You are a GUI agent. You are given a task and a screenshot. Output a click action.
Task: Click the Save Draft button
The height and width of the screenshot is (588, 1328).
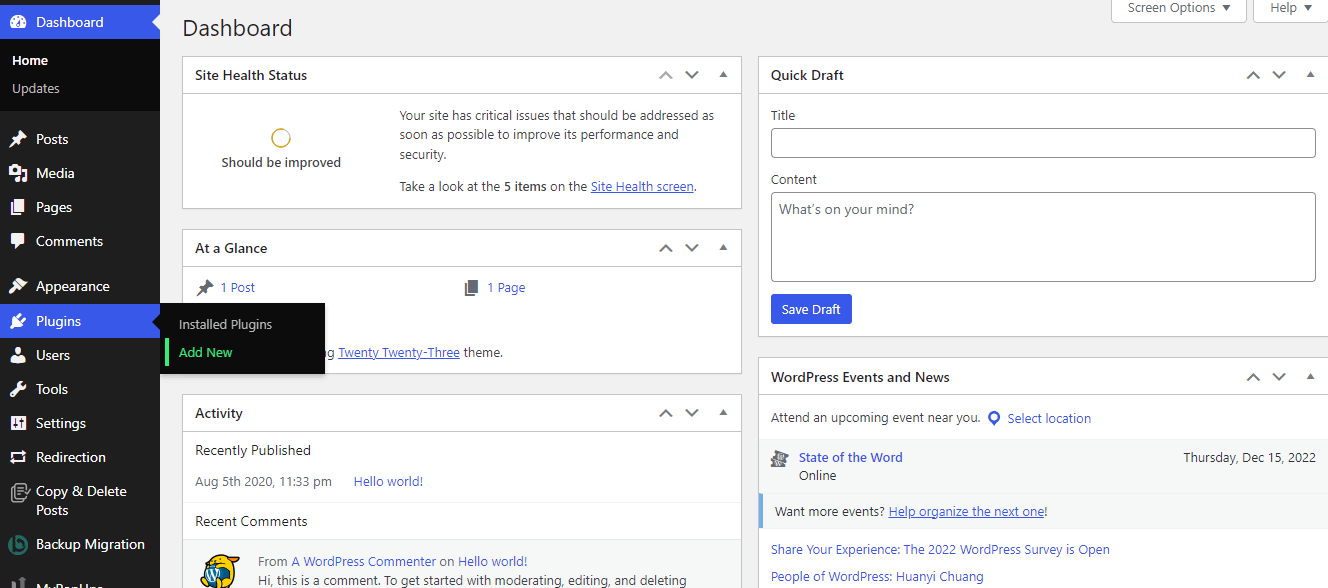coord(811,309)
